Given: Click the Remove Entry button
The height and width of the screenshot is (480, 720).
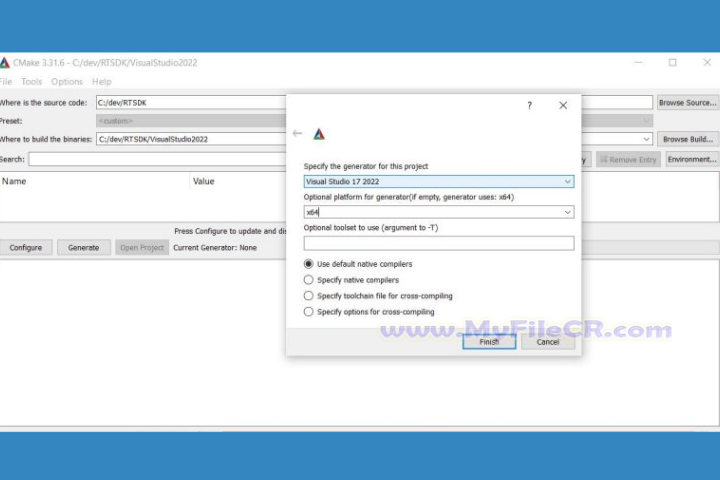Looking at the screenshot, I should tap(628, 159).
